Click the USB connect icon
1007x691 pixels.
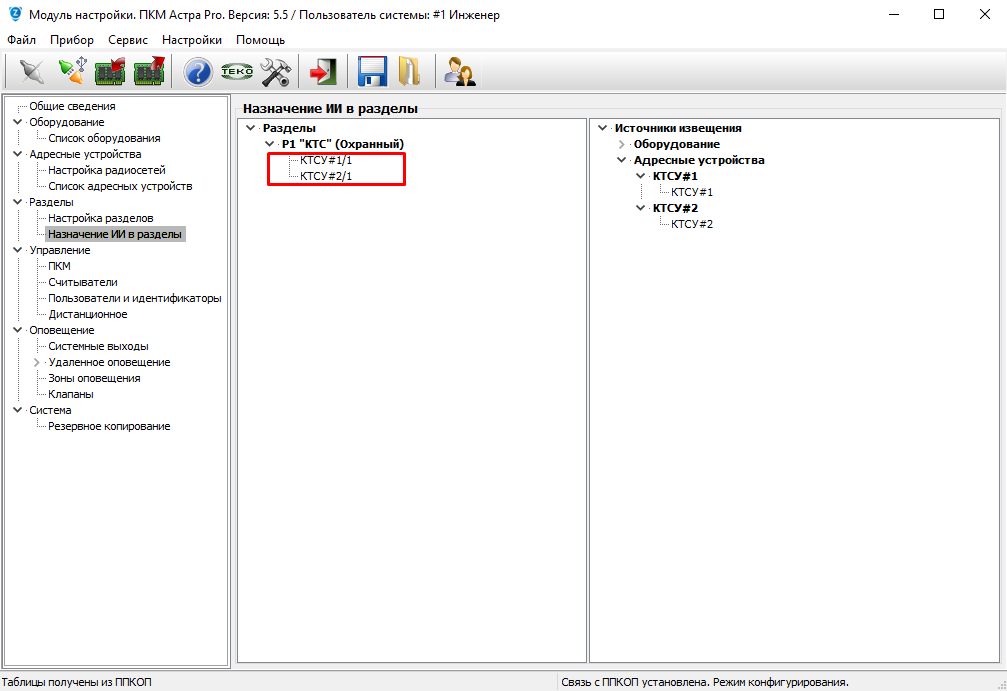tap(71, 72)
